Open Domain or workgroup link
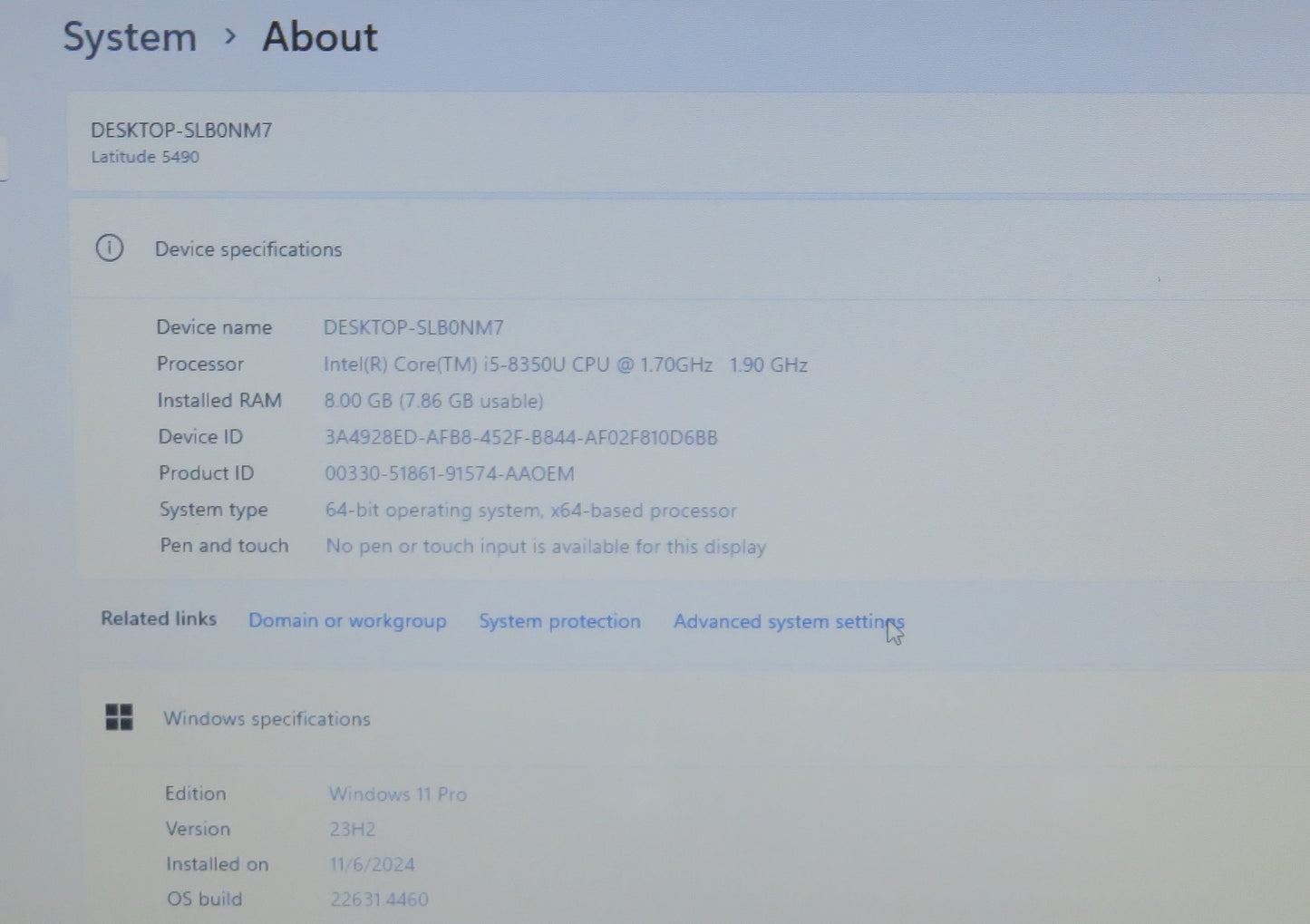 pos(347,621)
